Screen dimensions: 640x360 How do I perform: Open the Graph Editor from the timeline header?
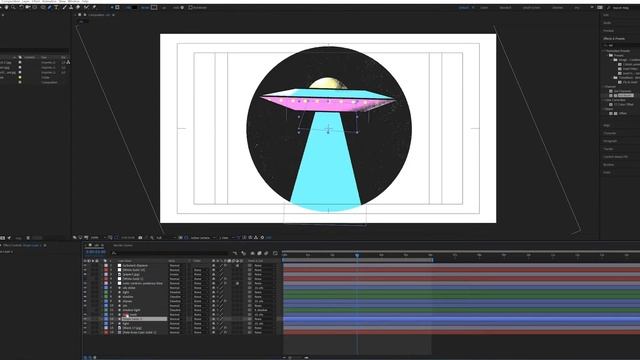tap(275, 253)
